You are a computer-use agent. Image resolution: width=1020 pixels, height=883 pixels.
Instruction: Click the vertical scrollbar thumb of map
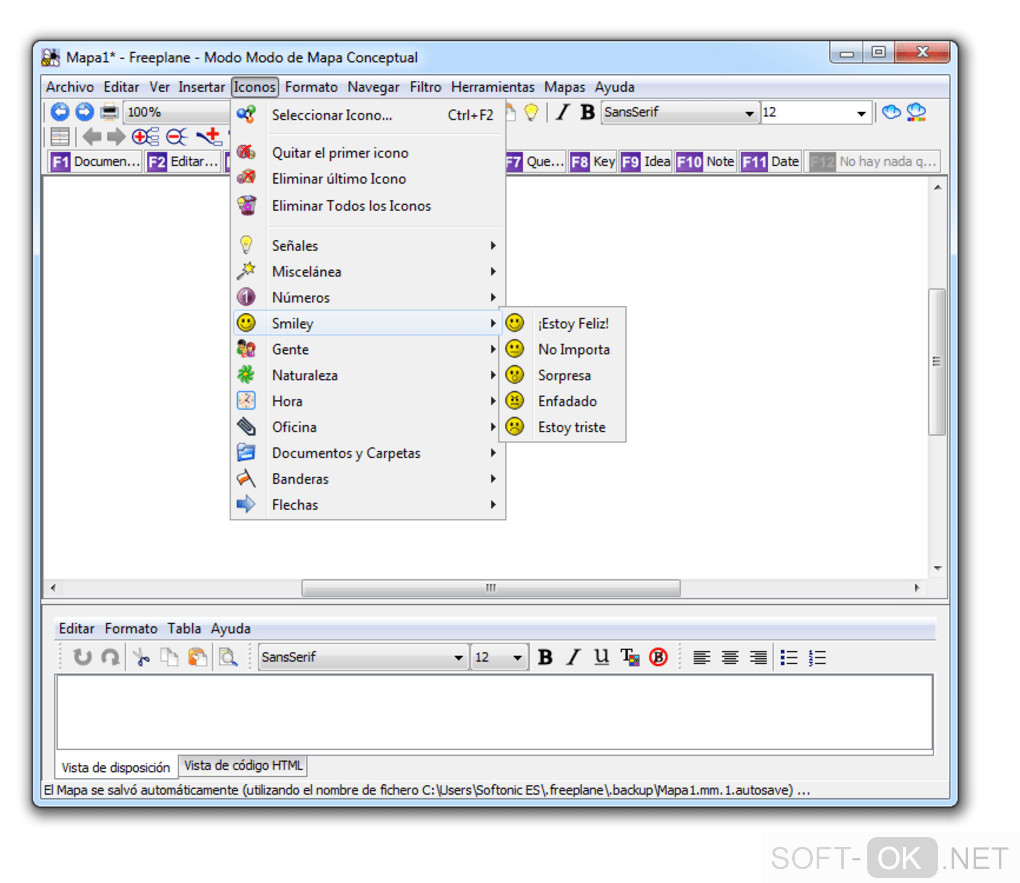click(x=937, y=361)
